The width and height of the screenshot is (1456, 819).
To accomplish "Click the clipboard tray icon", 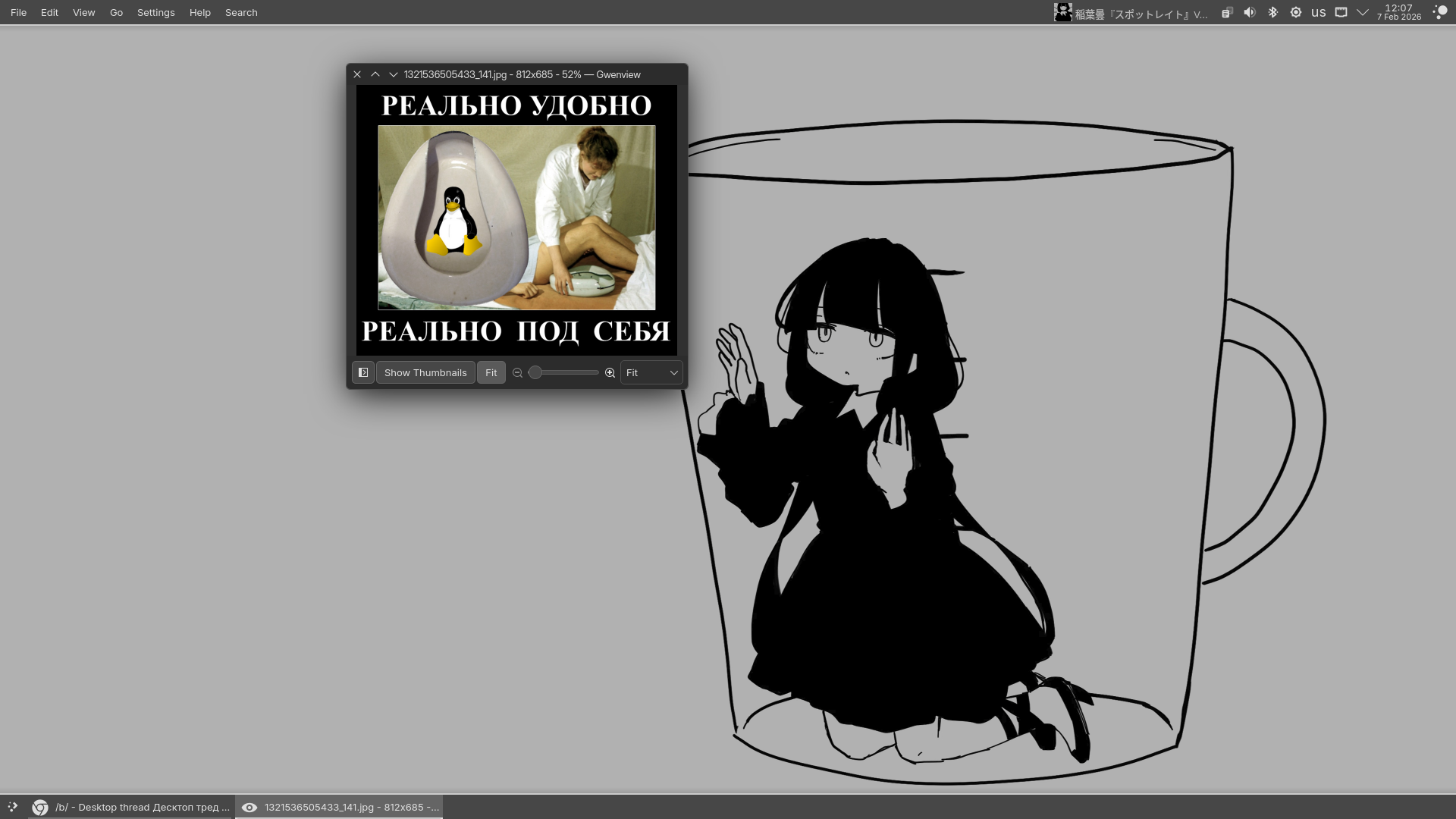I will pyautogui.click(x=1226, y=12).
